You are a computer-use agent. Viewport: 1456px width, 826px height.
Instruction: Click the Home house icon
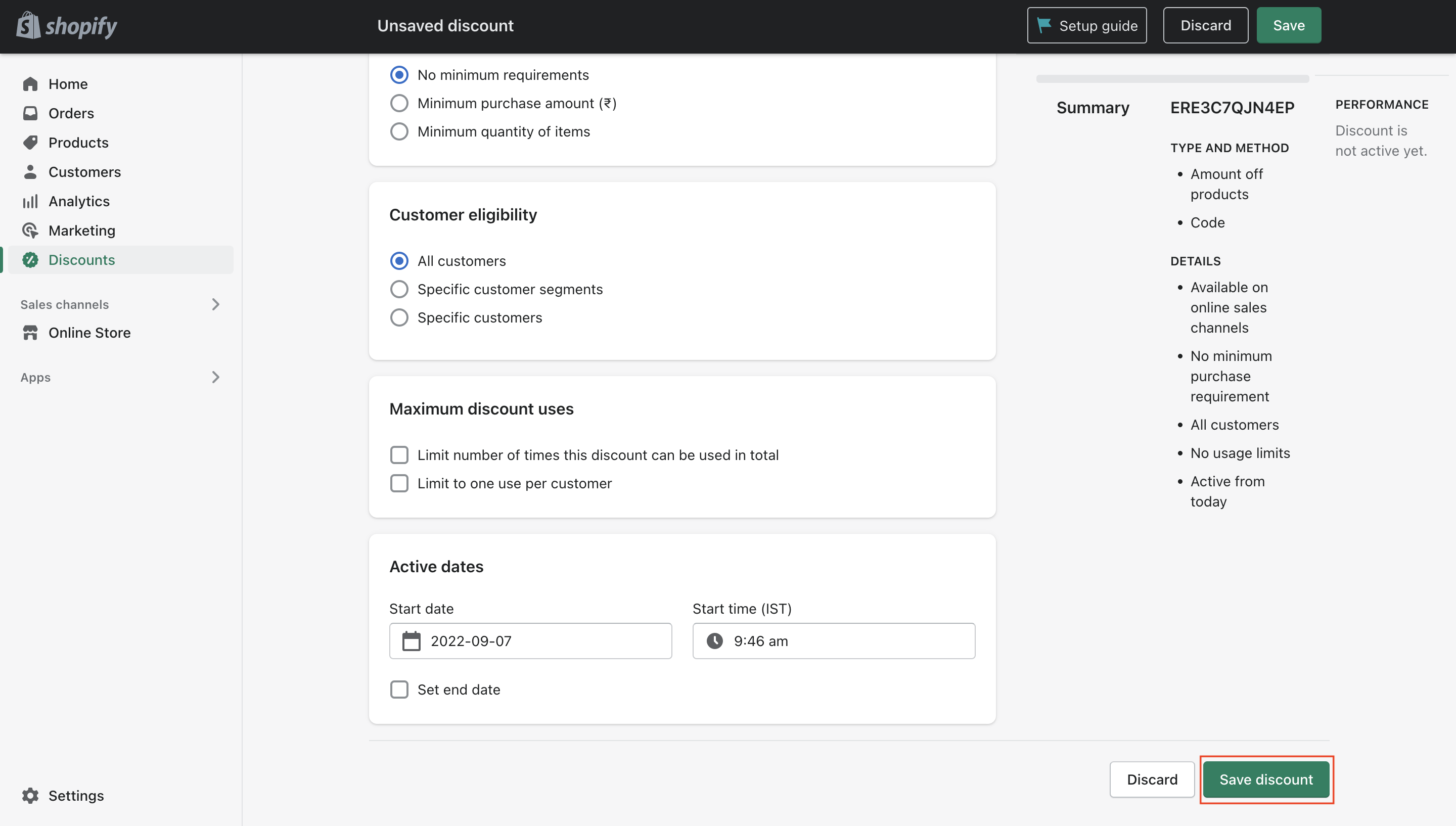coord(30,84)
